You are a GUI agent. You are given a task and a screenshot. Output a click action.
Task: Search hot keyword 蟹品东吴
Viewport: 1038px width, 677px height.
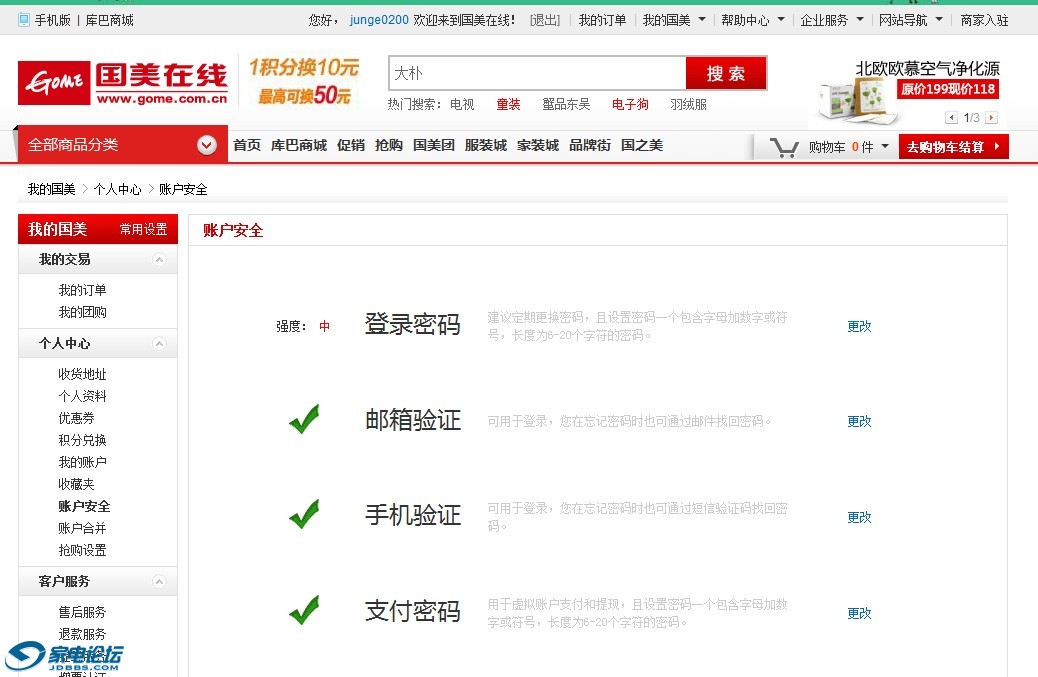click(x=566, y=105)
